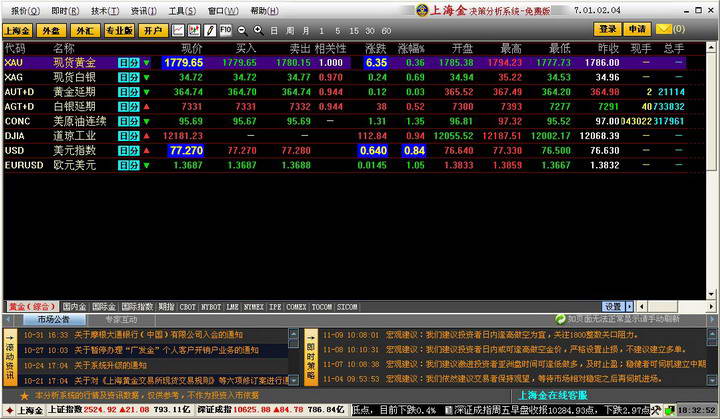Open the 即时(R) menu
This screenshot has width=720, height=419.
pos(65,11)
